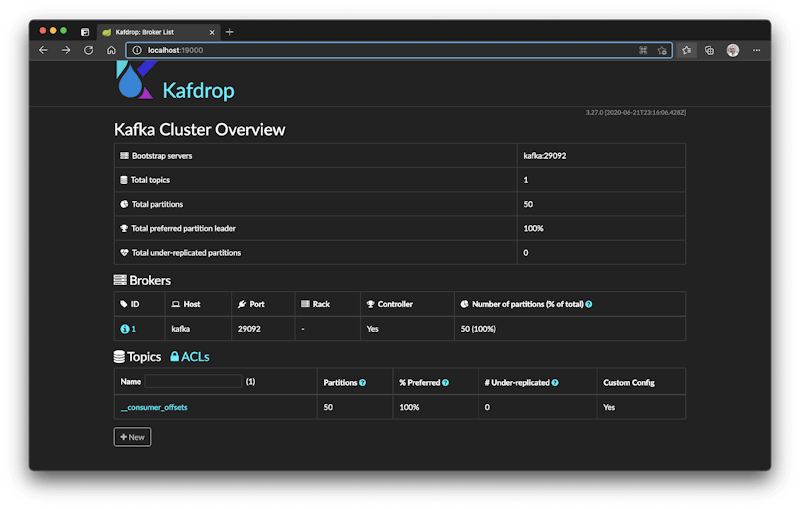
Task: Add this page to favorites icon
Action: [x=662, y=50]
